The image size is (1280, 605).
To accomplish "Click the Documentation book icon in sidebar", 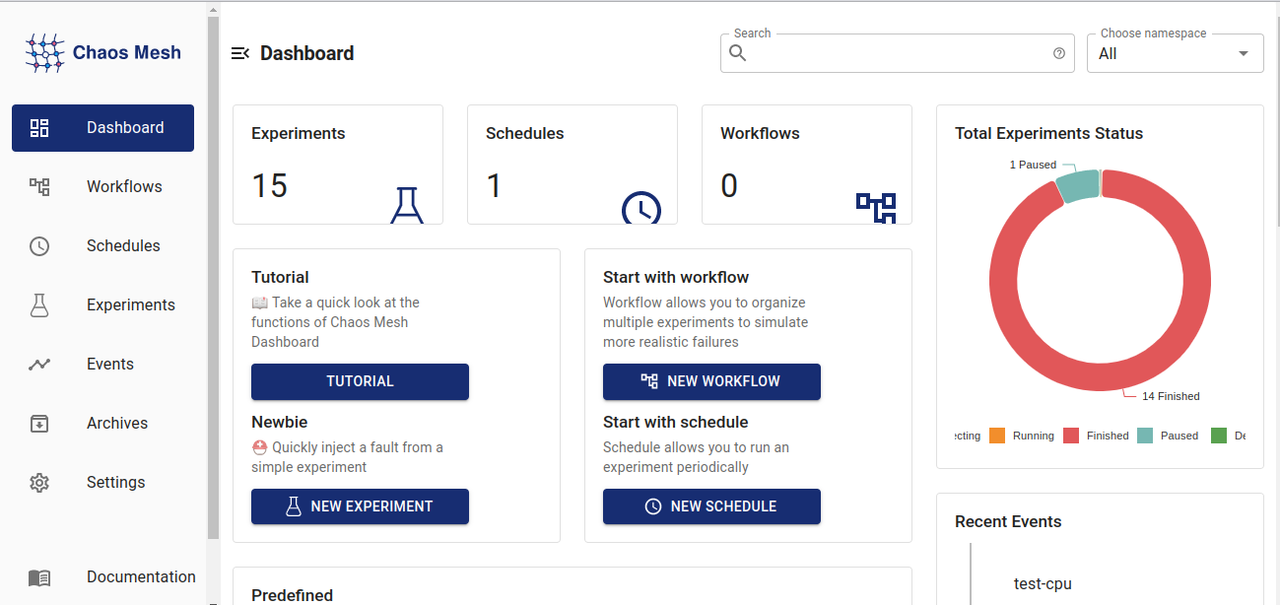I will [x=39, y=577].
